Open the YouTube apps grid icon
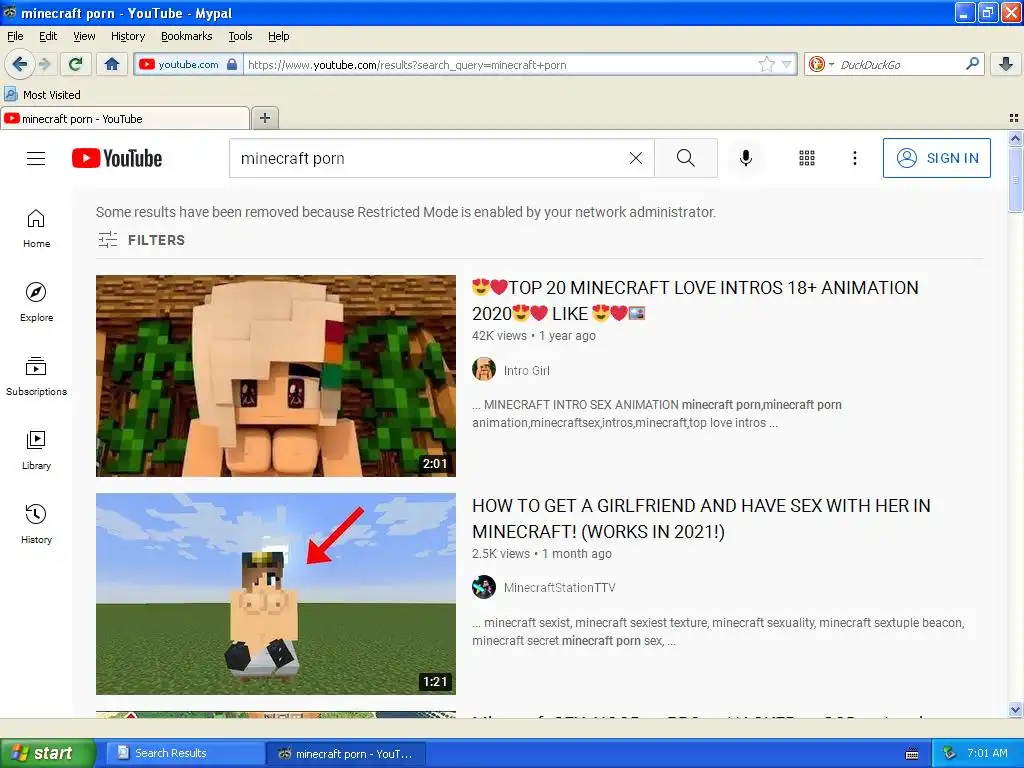Screen dimensions: 1024x768 coord(807,158)
